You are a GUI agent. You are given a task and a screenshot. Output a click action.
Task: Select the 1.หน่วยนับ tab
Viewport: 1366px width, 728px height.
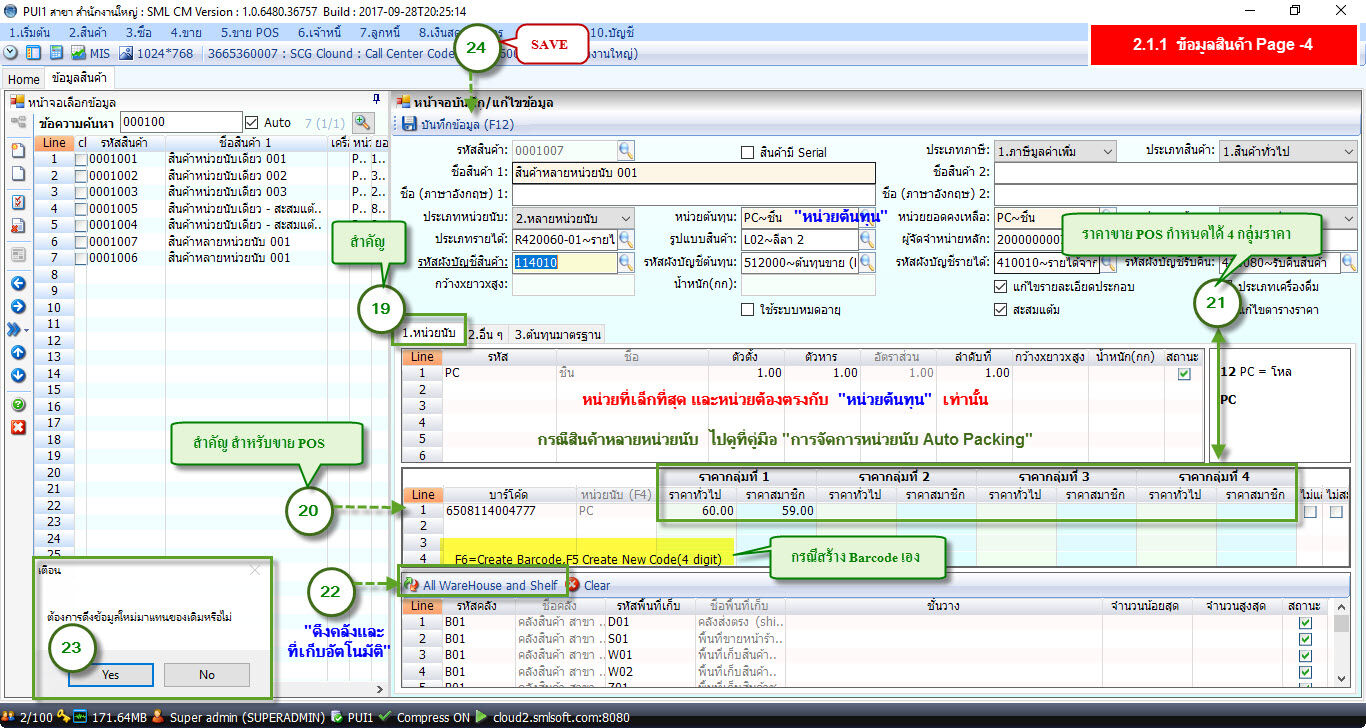click(x=428, y=333)
